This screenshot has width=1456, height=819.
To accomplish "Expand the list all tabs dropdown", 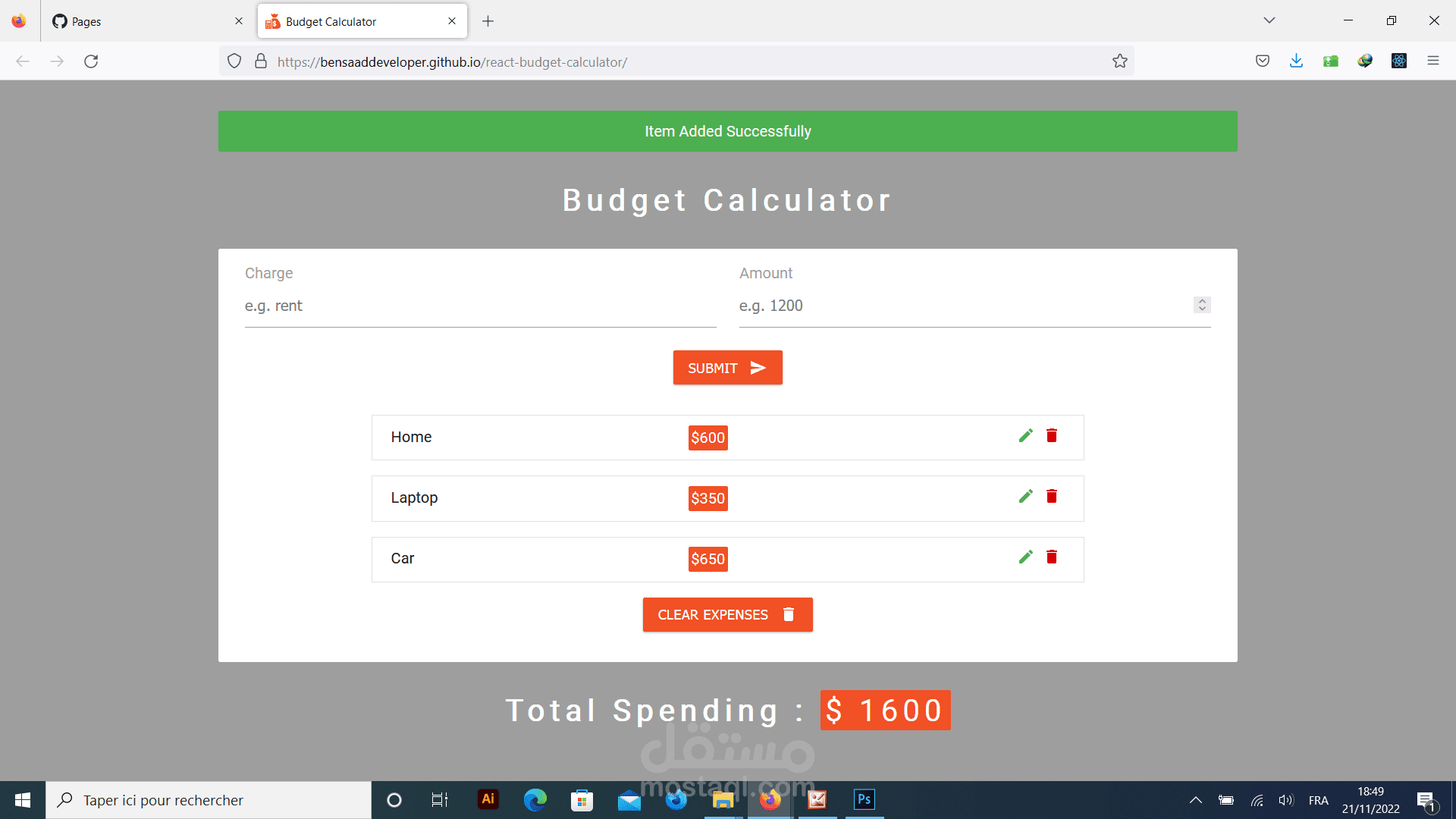I will pyautogui.click(x=1269, y=20).
